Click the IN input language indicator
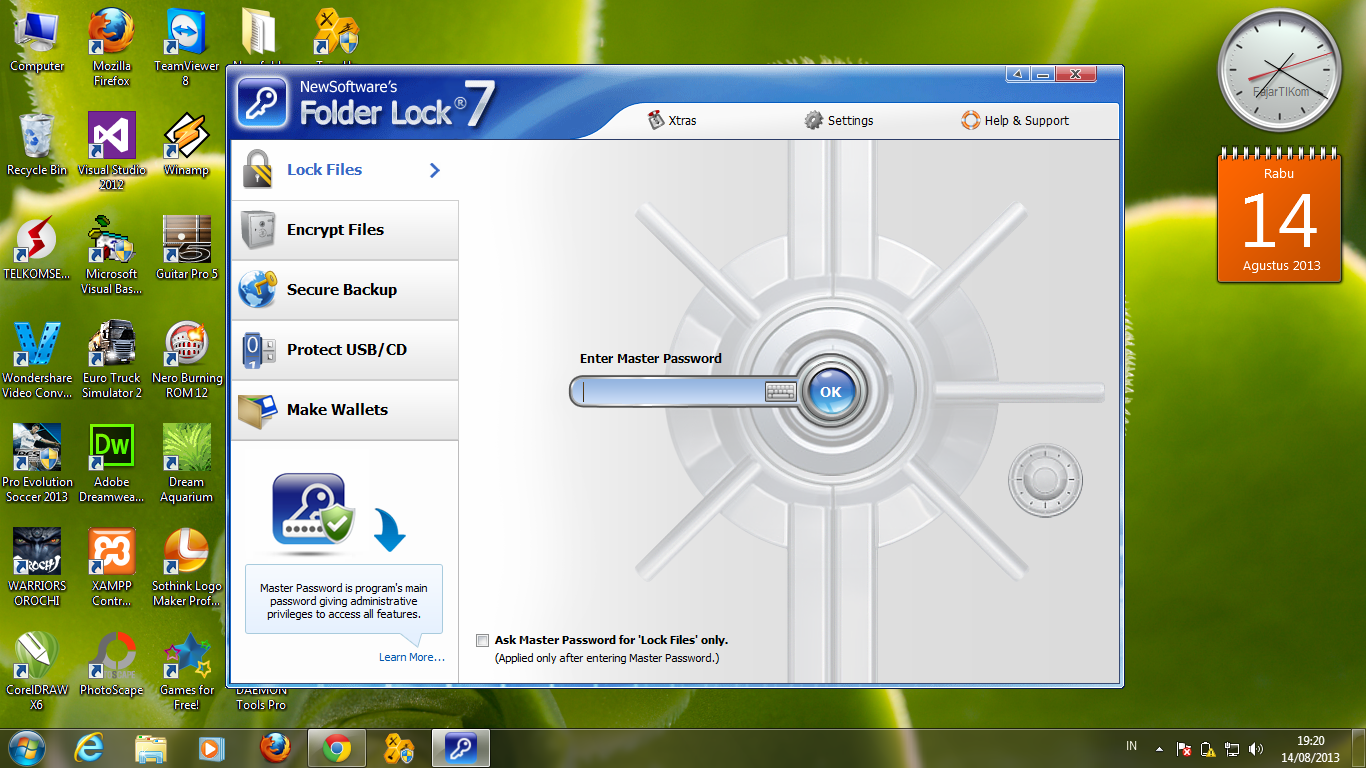This screenshot has height=768, width=1366. coord(1132,746)
